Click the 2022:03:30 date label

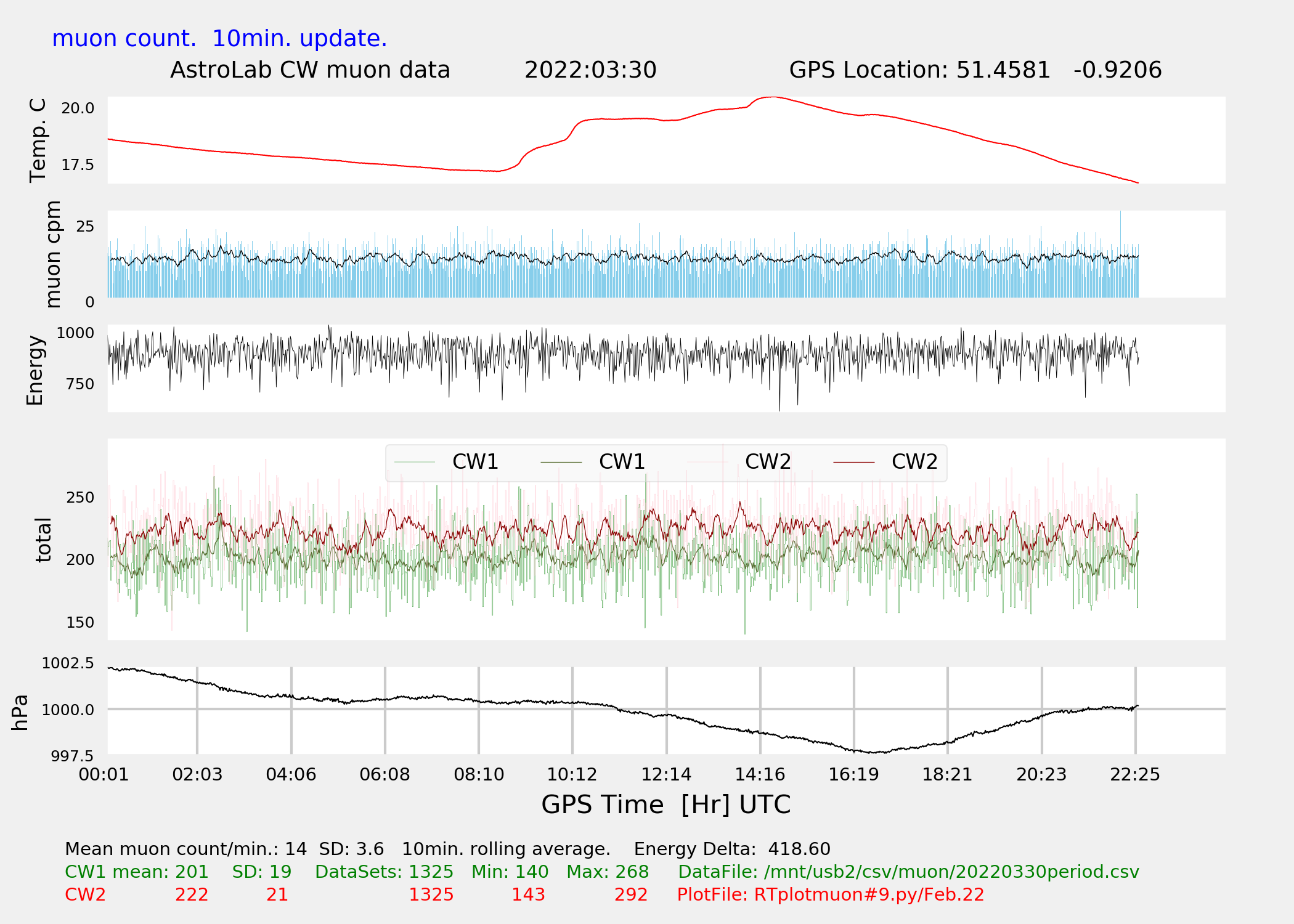590,70
